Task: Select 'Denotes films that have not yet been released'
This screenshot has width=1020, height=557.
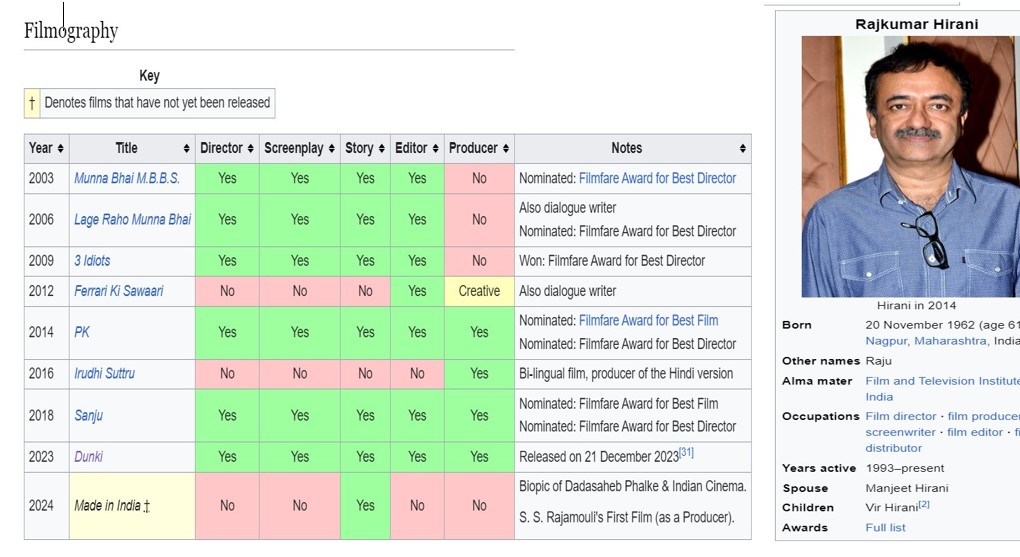Action: point(157,103)
